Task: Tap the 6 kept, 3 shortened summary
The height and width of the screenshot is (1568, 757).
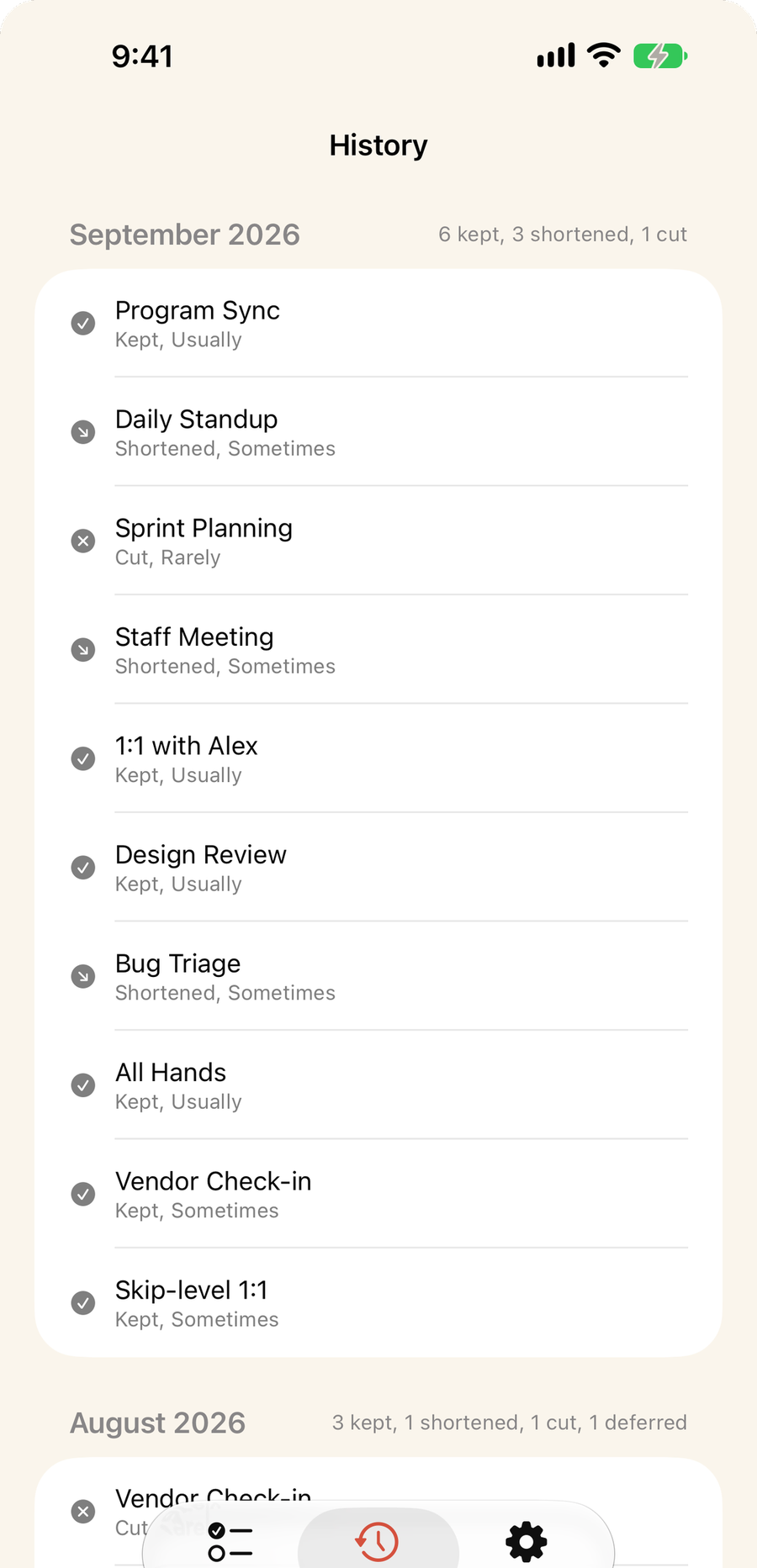Action: pos(563,235)
